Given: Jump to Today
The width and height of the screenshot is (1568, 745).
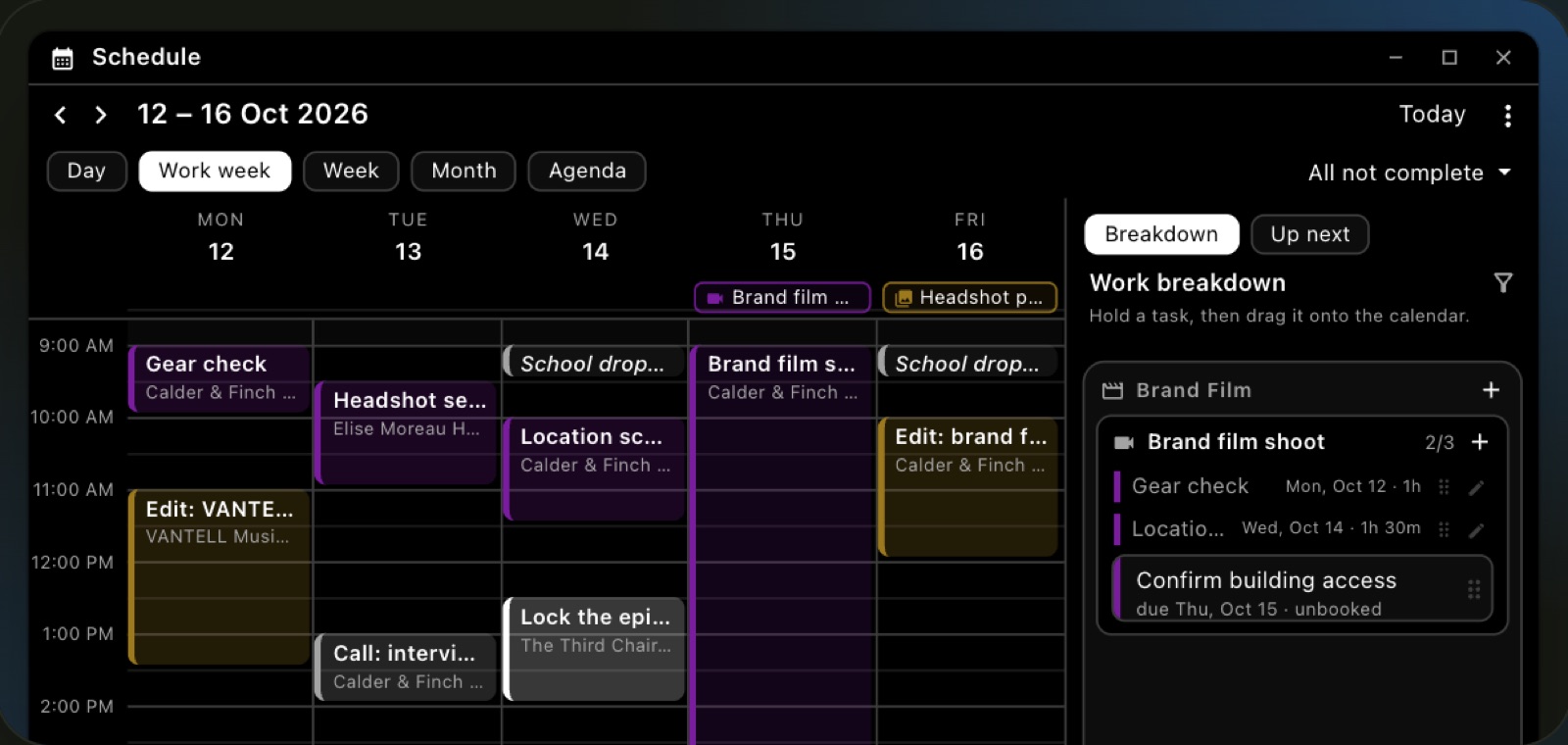Looking at the screenshot, I should click(x=1432, y=115).
